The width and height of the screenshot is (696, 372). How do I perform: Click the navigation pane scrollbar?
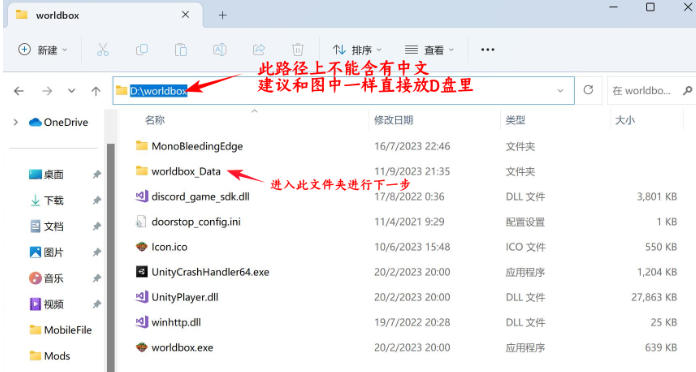pyautogui.click(x=111, y=257)
